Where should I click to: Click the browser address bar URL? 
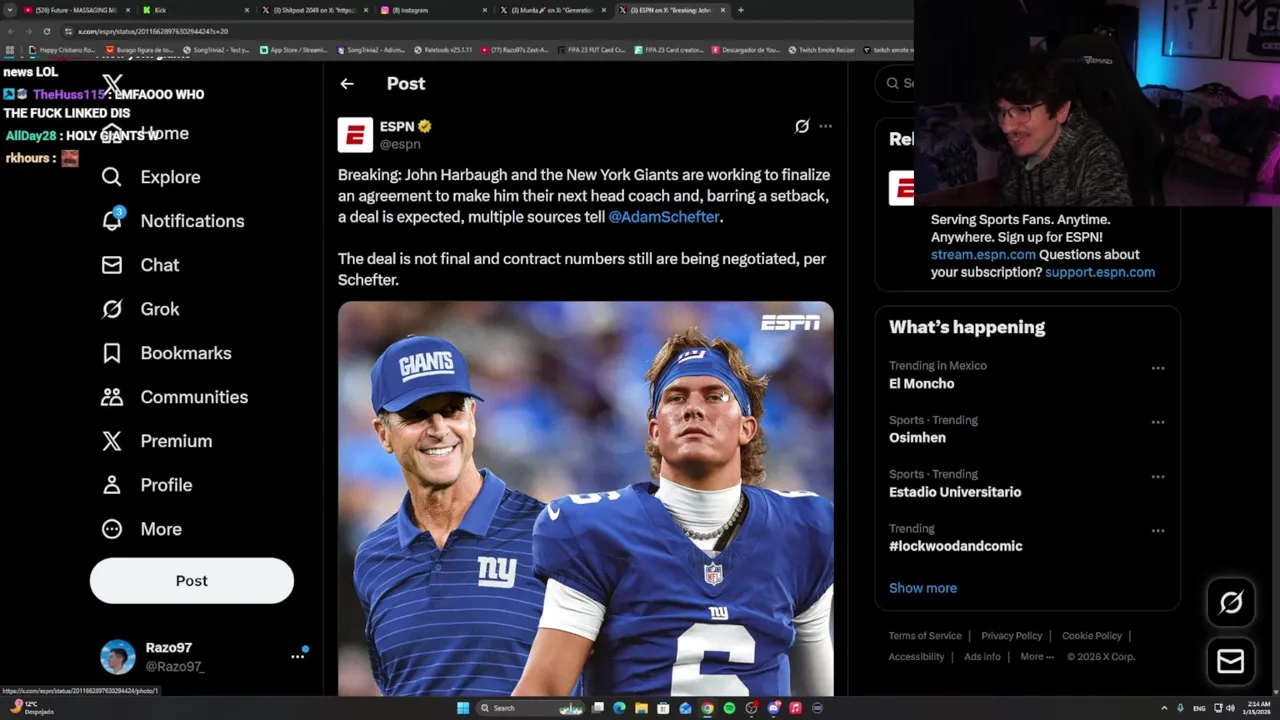153,31
